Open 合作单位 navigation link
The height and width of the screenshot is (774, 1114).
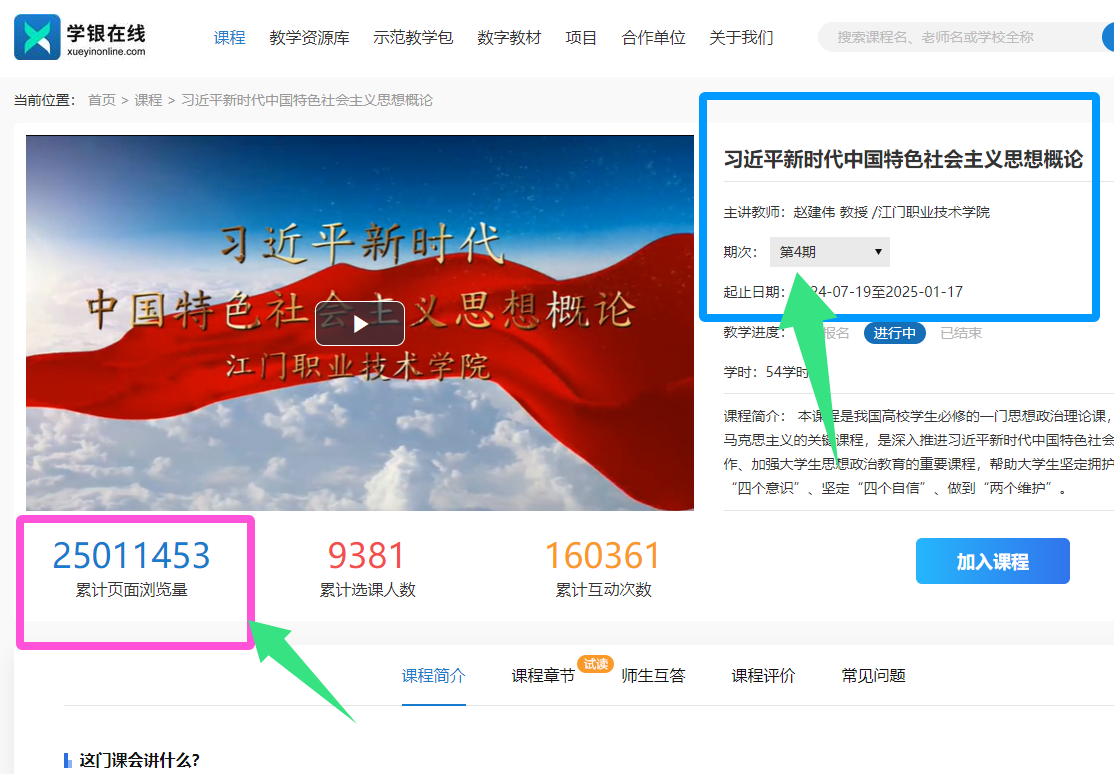click(653, 38)
